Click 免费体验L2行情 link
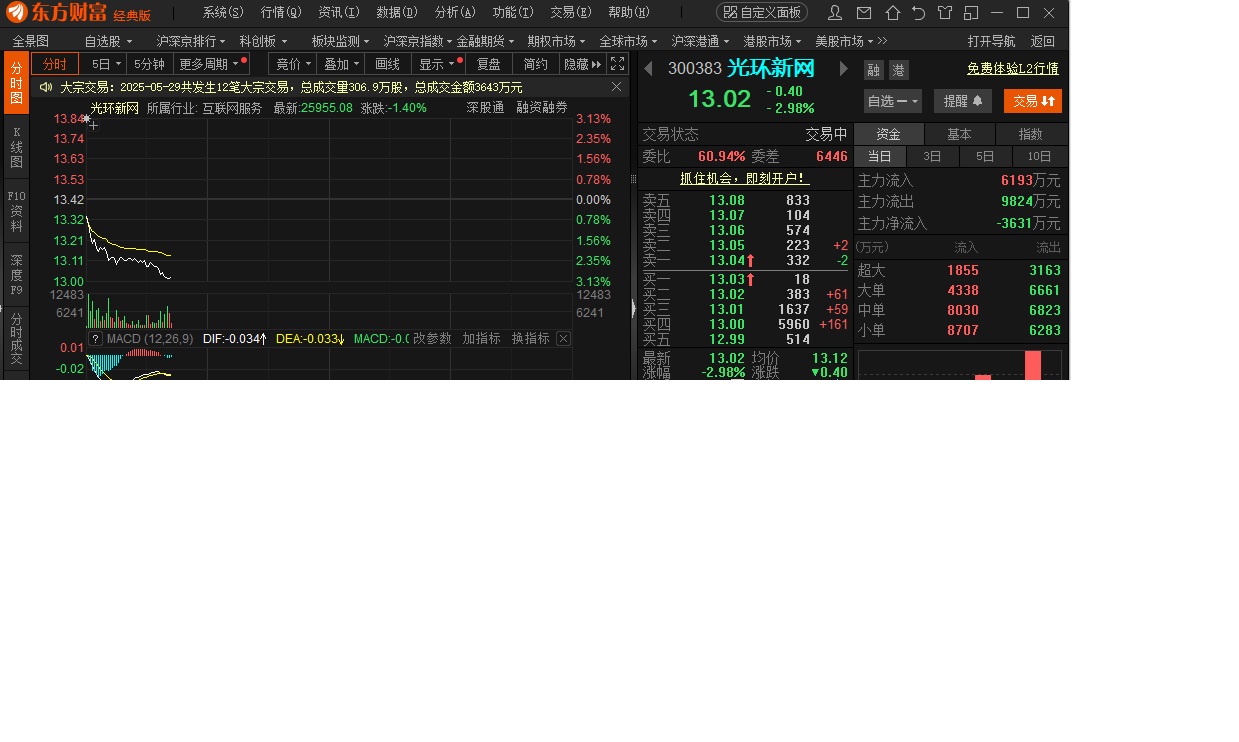Screen dimensions: 1239x742 tap(1013, 69)
